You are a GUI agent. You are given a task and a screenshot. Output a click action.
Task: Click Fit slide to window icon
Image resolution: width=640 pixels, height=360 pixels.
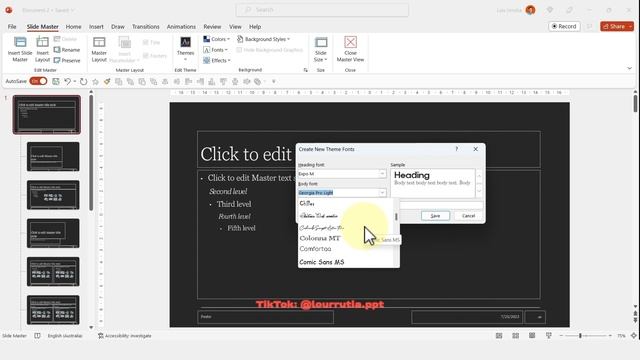[x=633, y=336]
